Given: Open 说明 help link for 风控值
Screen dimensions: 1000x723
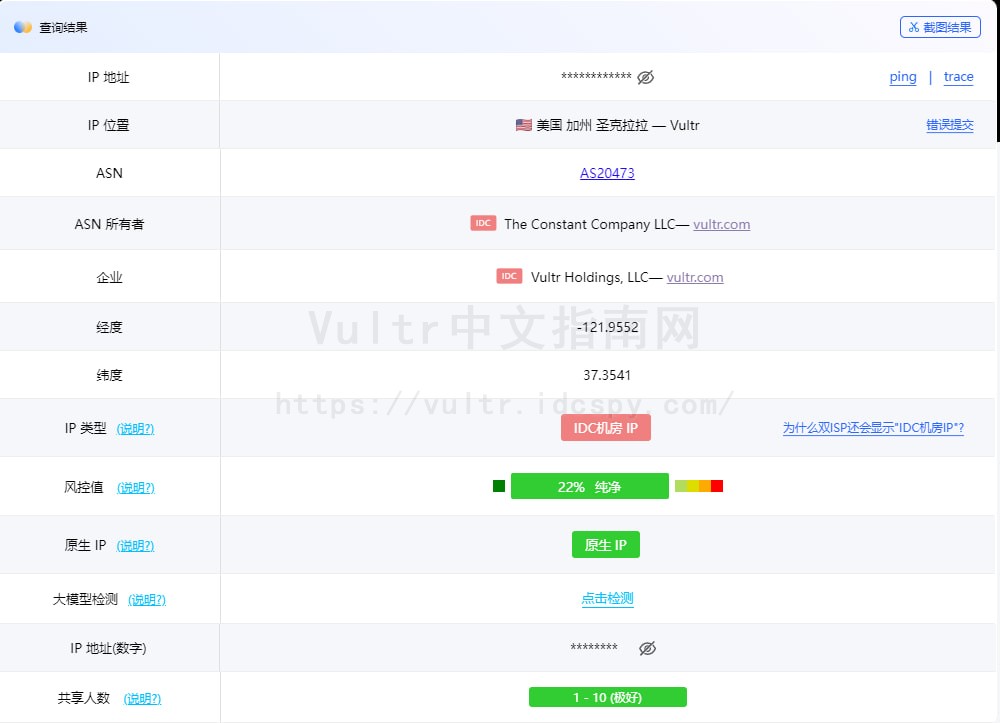Looking at the screenshot, I should [136, 488].
